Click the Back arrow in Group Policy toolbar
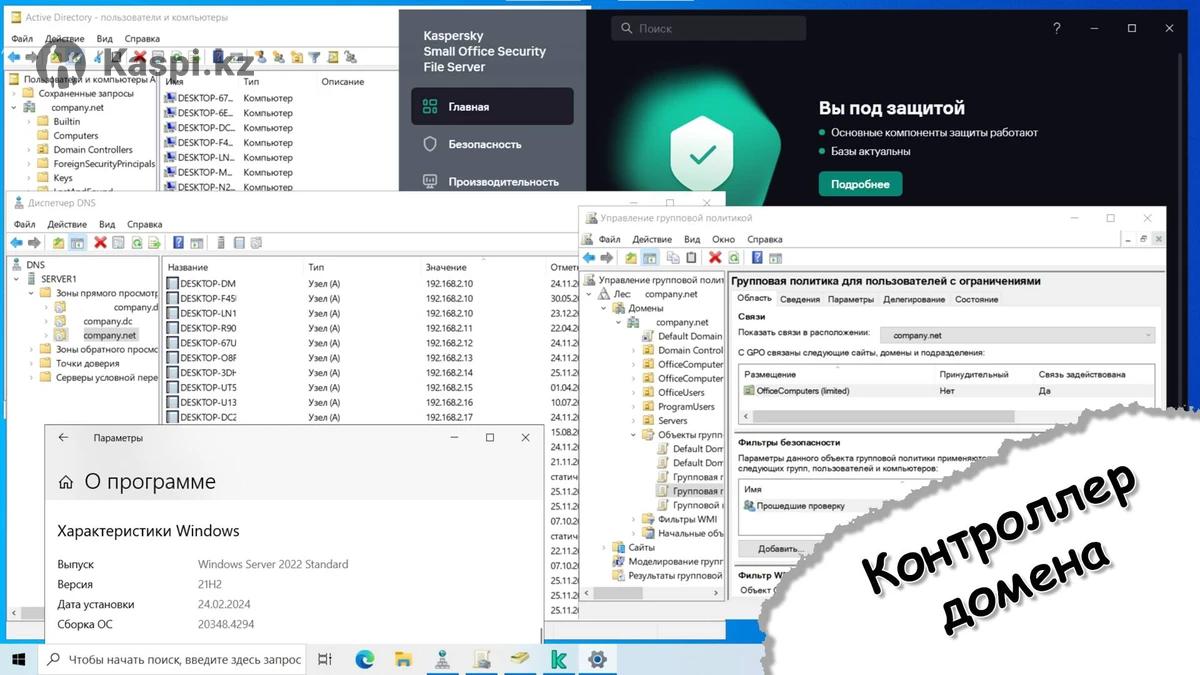The image size is (1200, 675). pyautogui.click(x=589, y=258)
